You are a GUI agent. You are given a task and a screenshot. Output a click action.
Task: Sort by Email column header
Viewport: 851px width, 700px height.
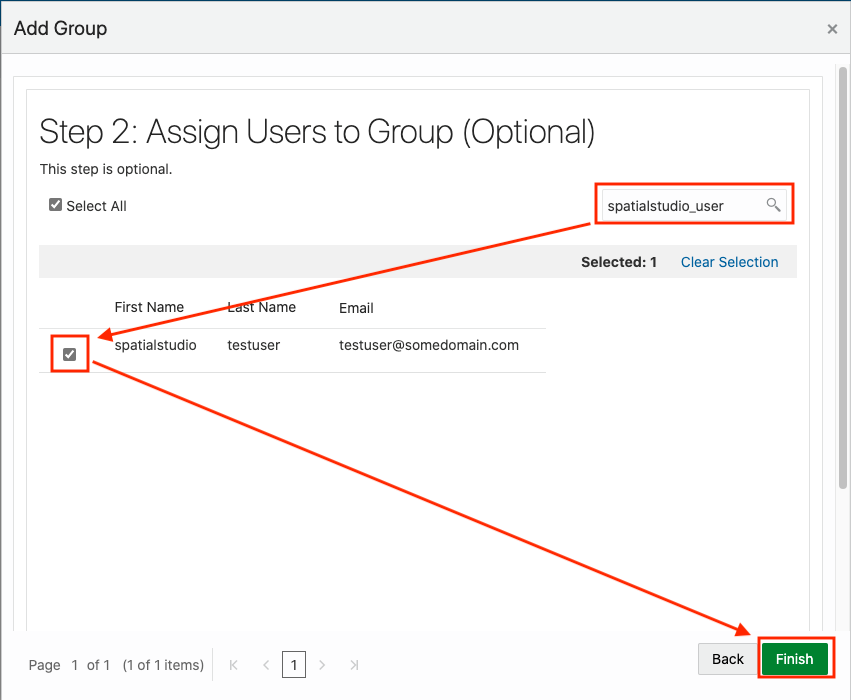(356, 308)
